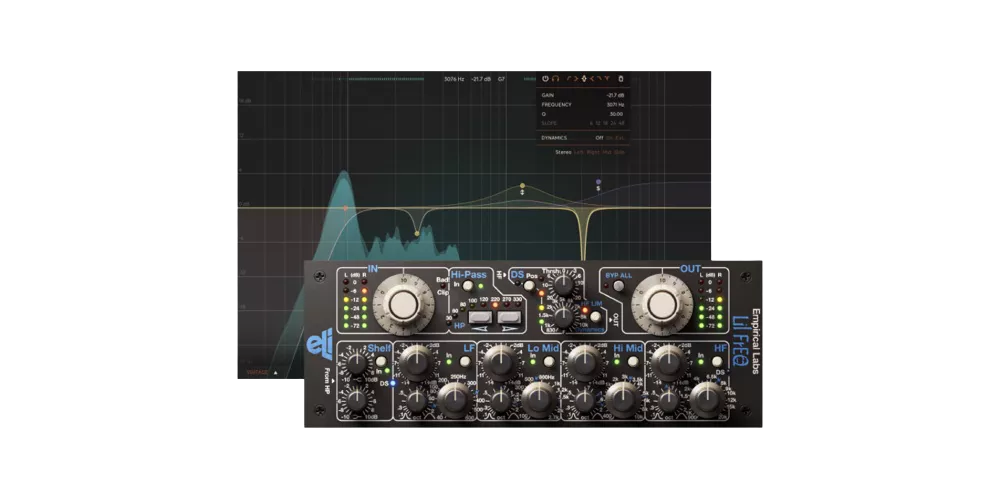Screen dimensions: 1000x500
Task: Toggle the HF band In button
Action: click(717, 361)
